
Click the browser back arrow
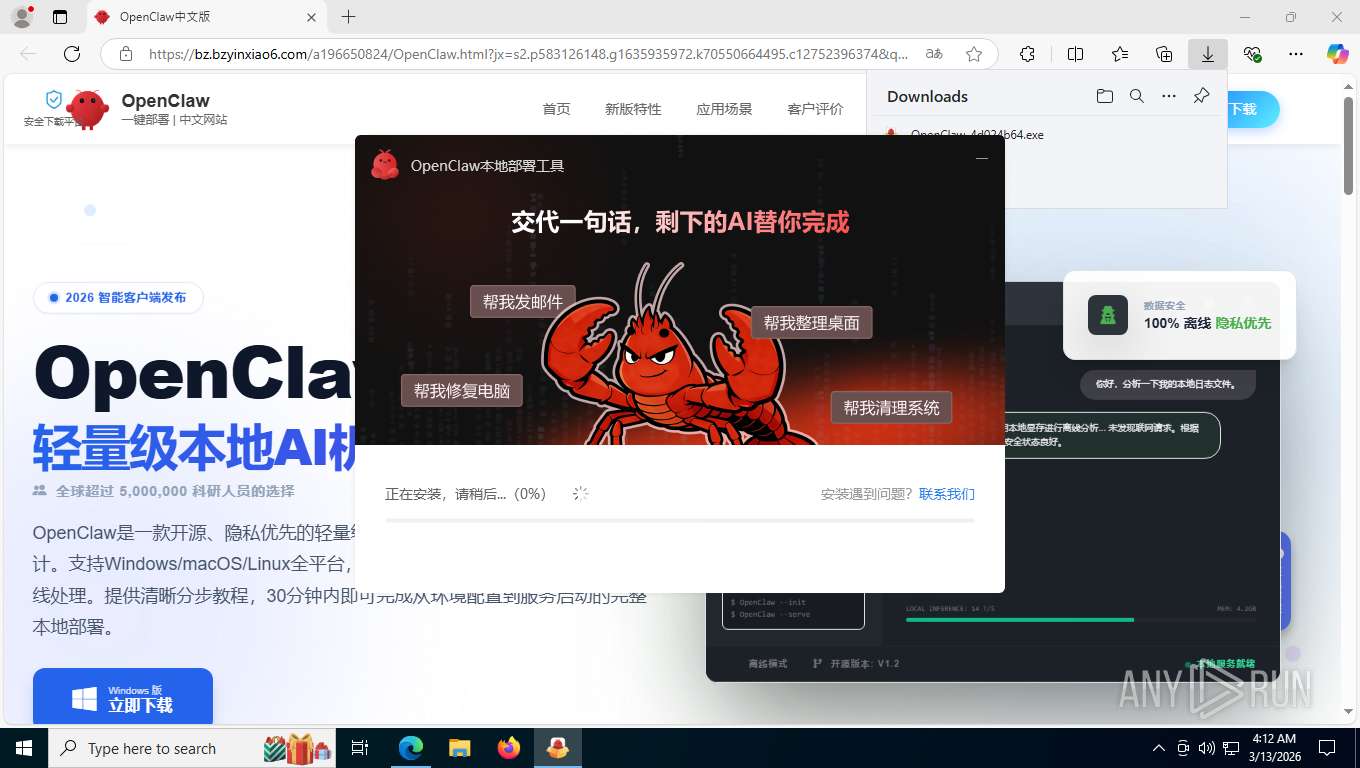28,54
